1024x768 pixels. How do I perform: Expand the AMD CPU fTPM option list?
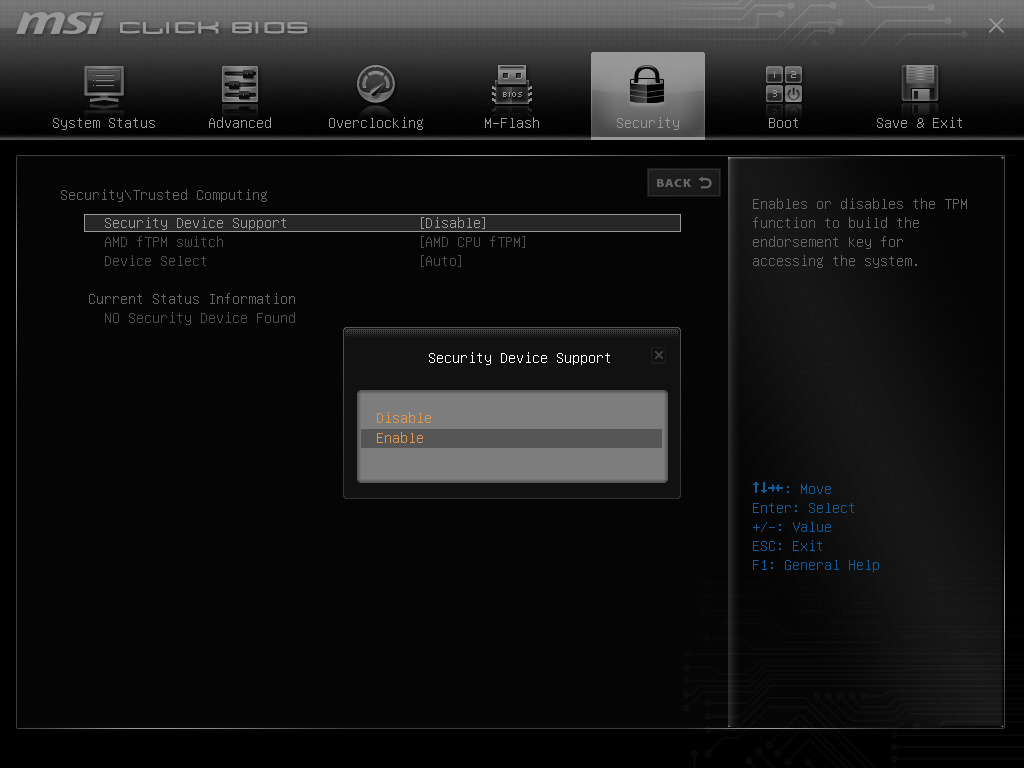click(x=472, y=241)
